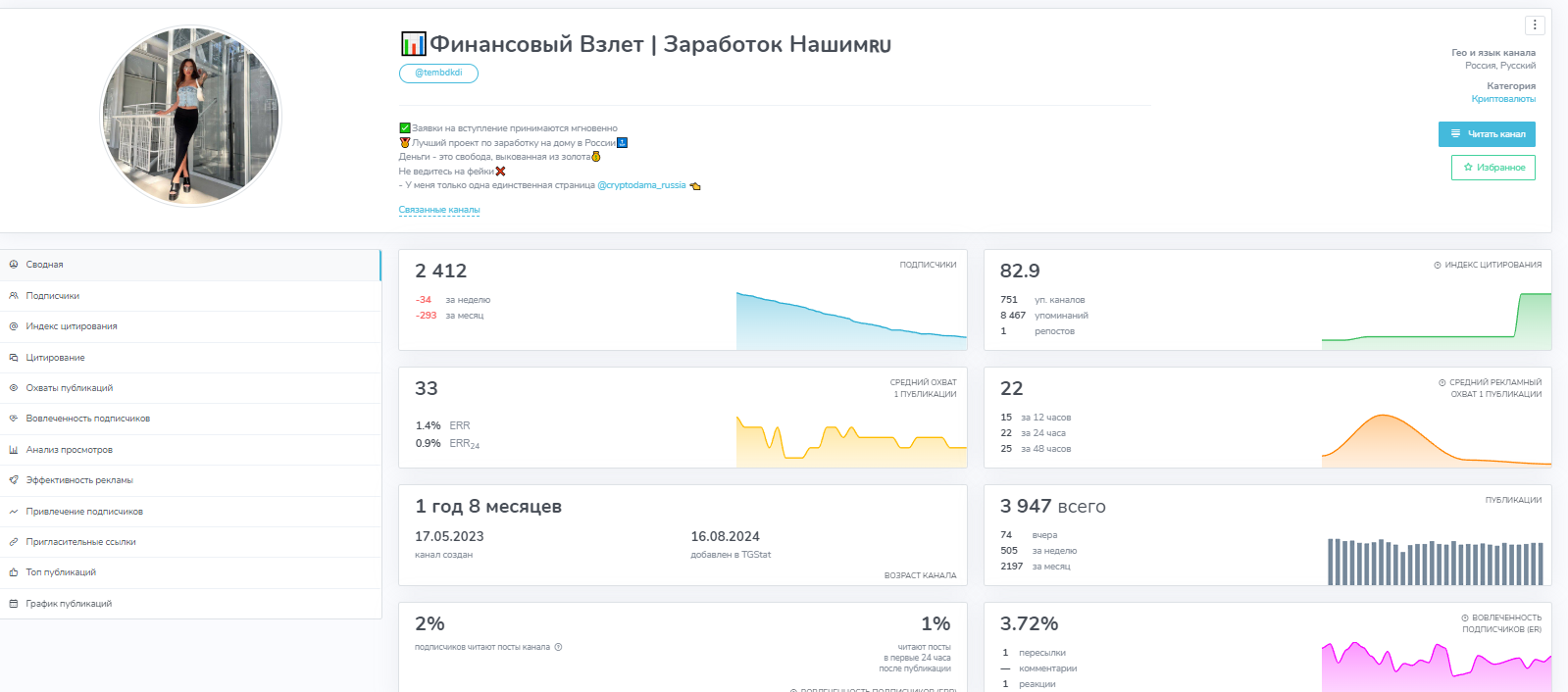Click the Охваты публикаций eye icon
1568x692 pixels.
pos(14,388)
